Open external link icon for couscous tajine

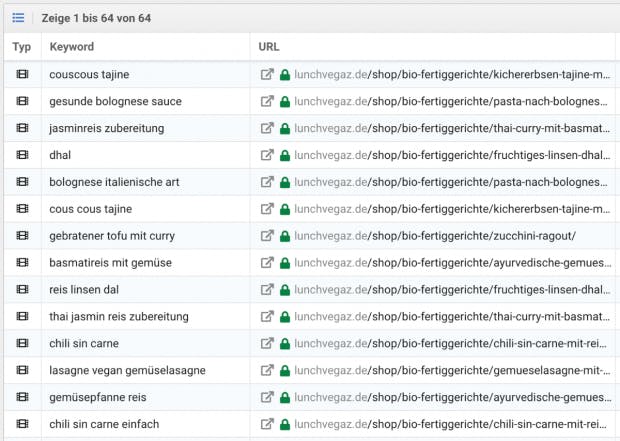pos(267,74)
